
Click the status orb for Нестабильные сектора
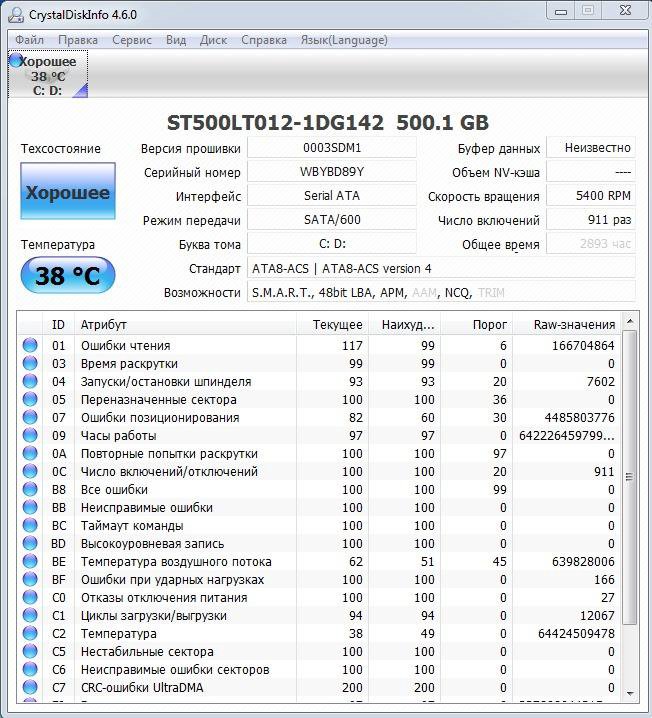30,652
